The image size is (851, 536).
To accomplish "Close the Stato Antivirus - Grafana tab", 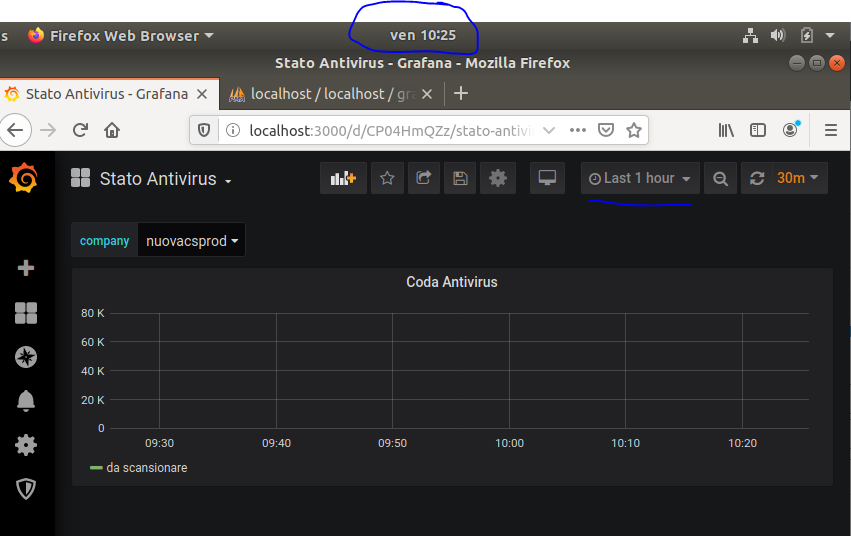I will point(202,94).
